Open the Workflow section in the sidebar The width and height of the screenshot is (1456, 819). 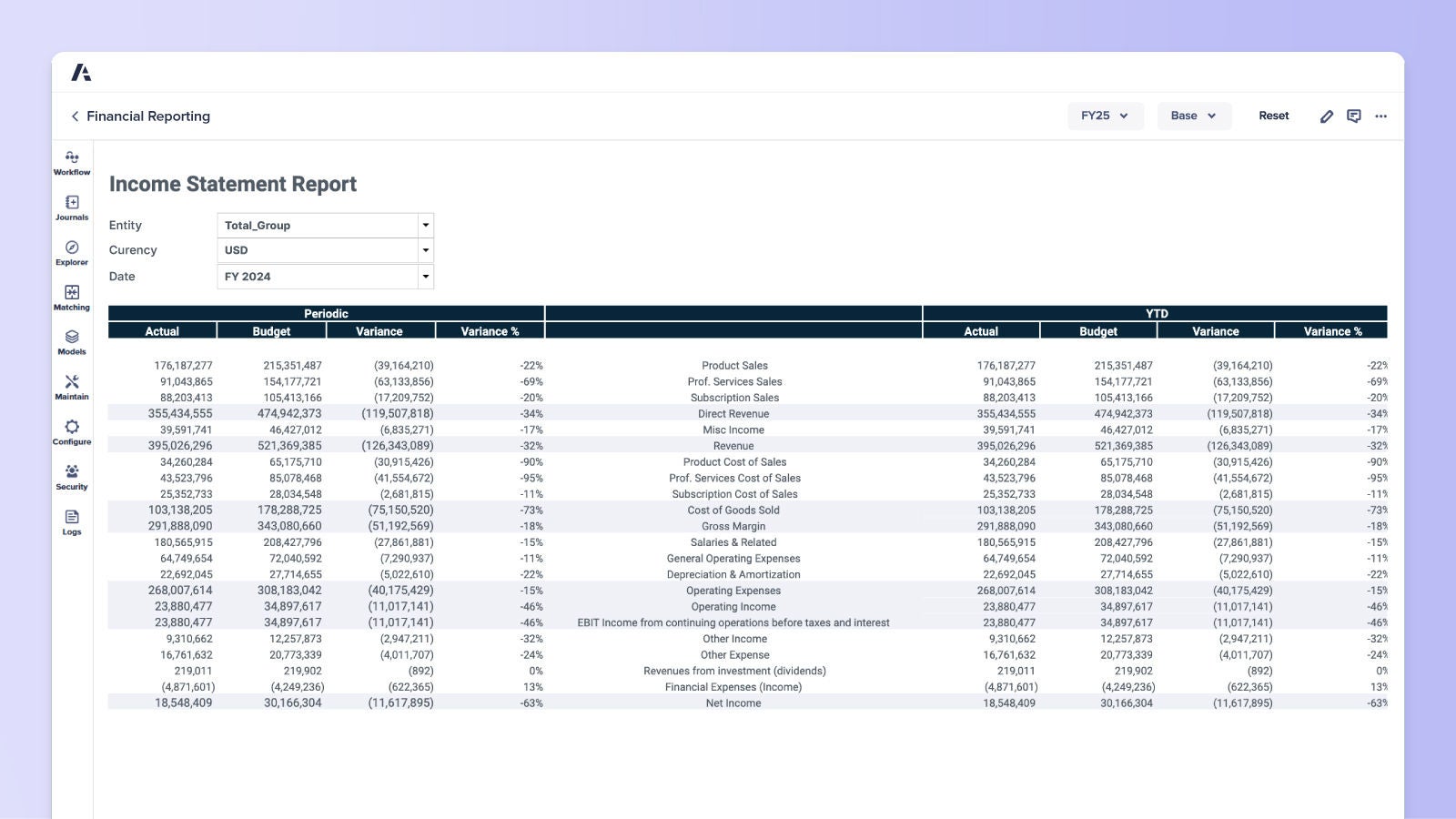point(72,162)
